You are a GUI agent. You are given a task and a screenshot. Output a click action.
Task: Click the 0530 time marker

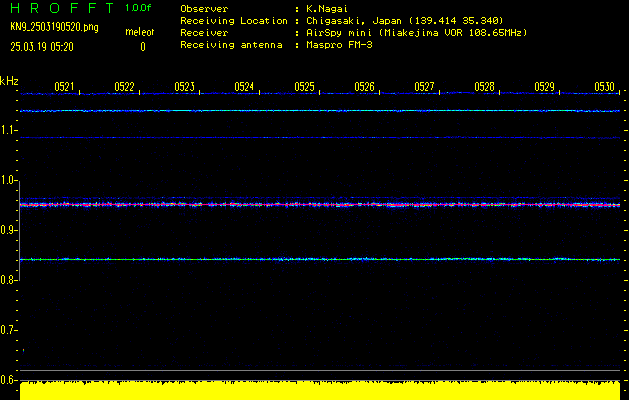coord(604,87)
